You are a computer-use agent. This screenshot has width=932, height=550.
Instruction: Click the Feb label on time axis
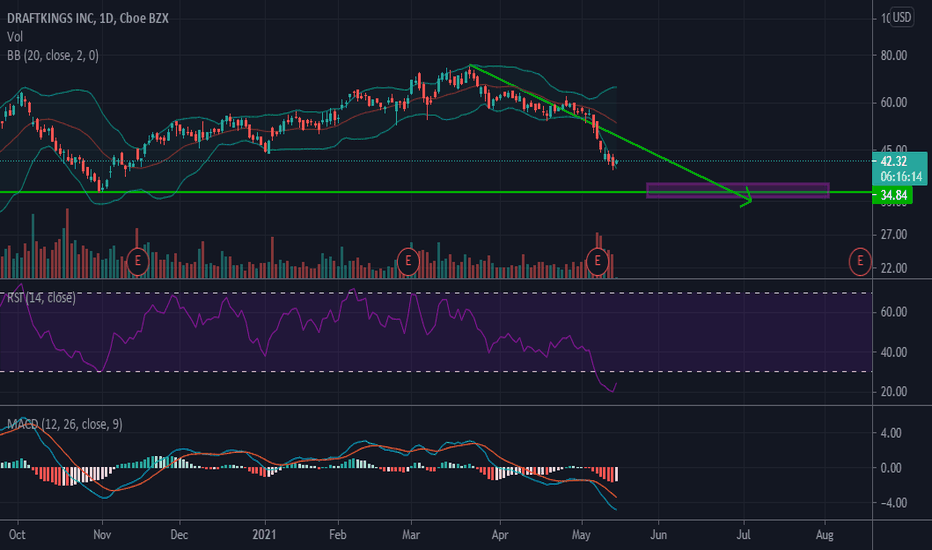coord(338,535)
